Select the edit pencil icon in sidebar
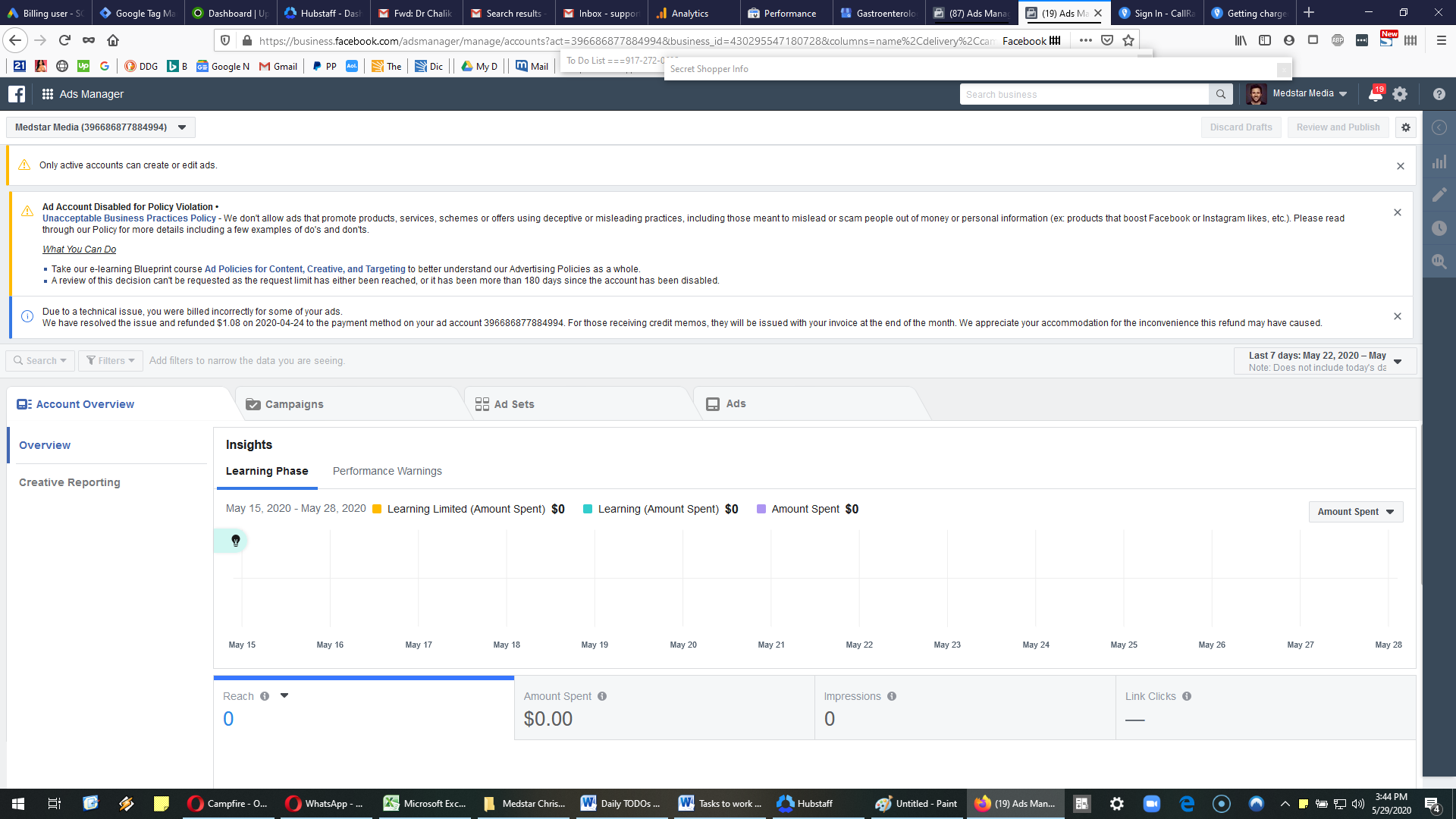 pyautogui.click(x=1439, y=195)
